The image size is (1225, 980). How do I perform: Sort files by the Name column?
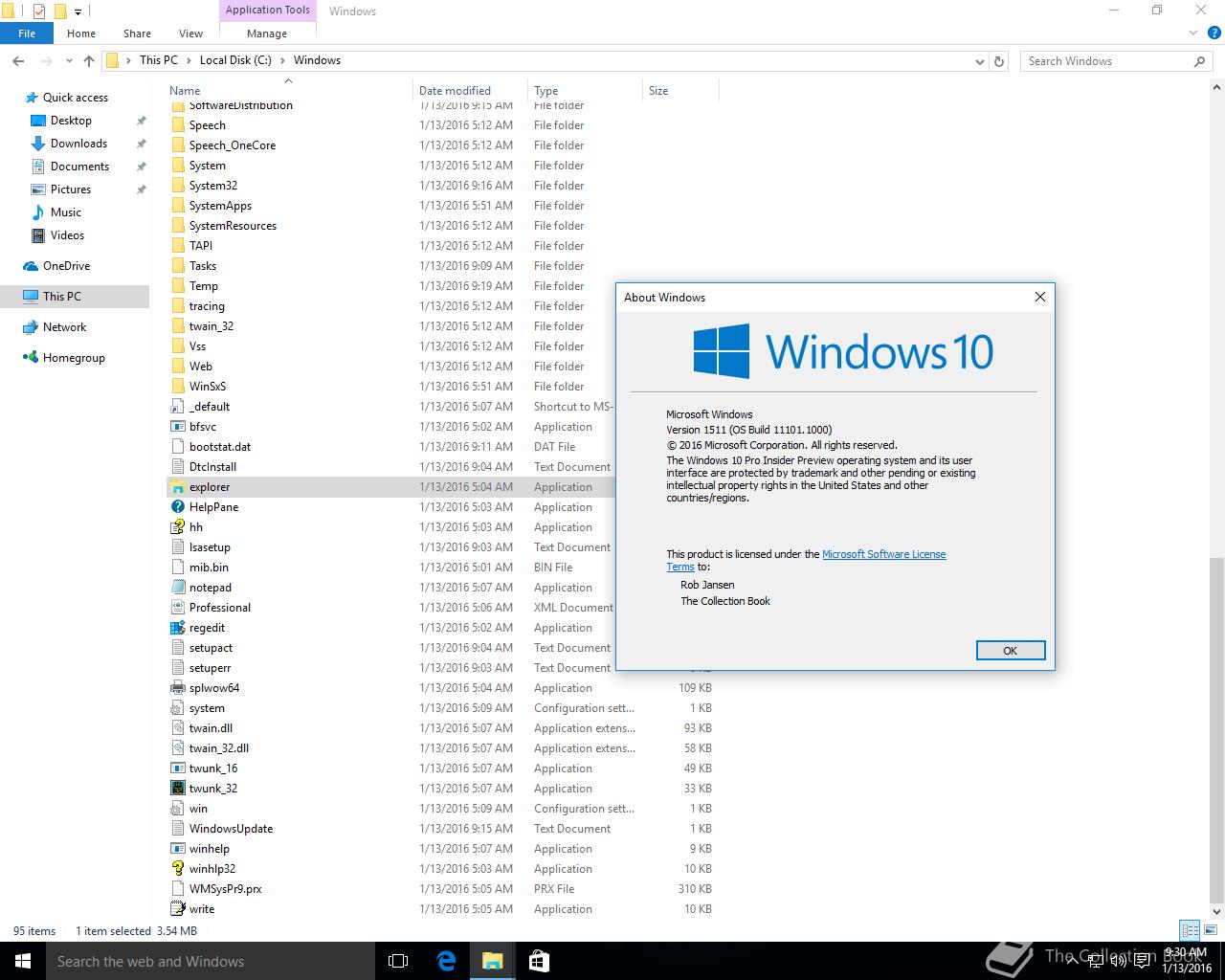tap(289, 91)
